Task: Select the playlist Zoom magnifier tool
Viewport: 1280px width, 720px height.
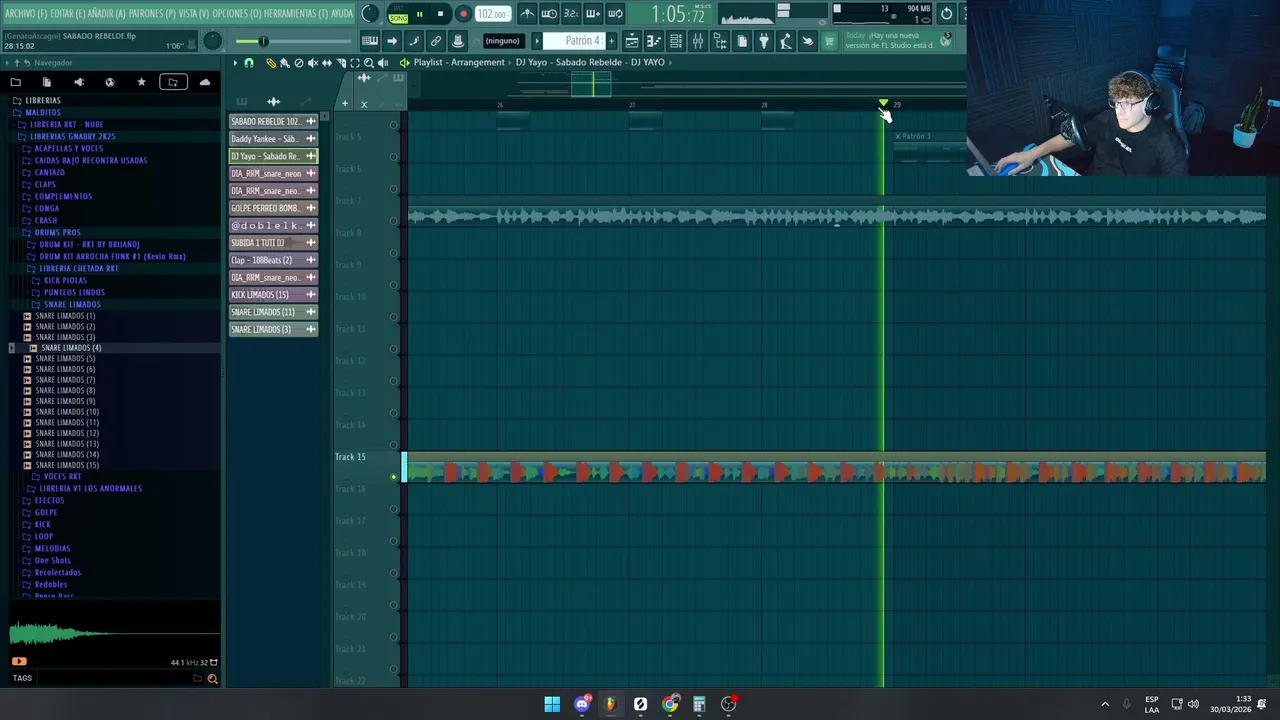Action: (369, 63)
